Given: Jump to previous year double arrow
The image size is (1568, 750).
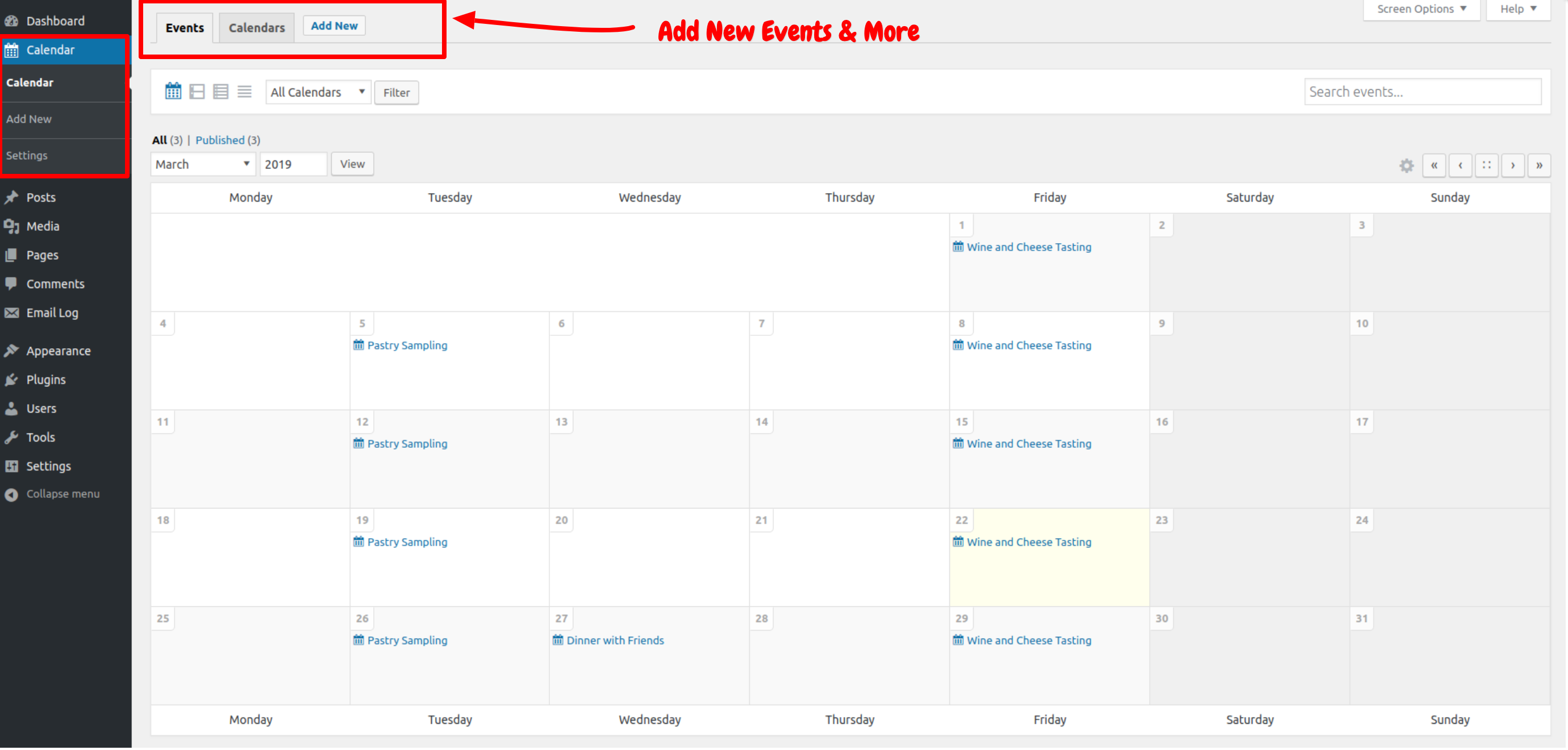Looking at the screenshot, I should point(1433,165).
